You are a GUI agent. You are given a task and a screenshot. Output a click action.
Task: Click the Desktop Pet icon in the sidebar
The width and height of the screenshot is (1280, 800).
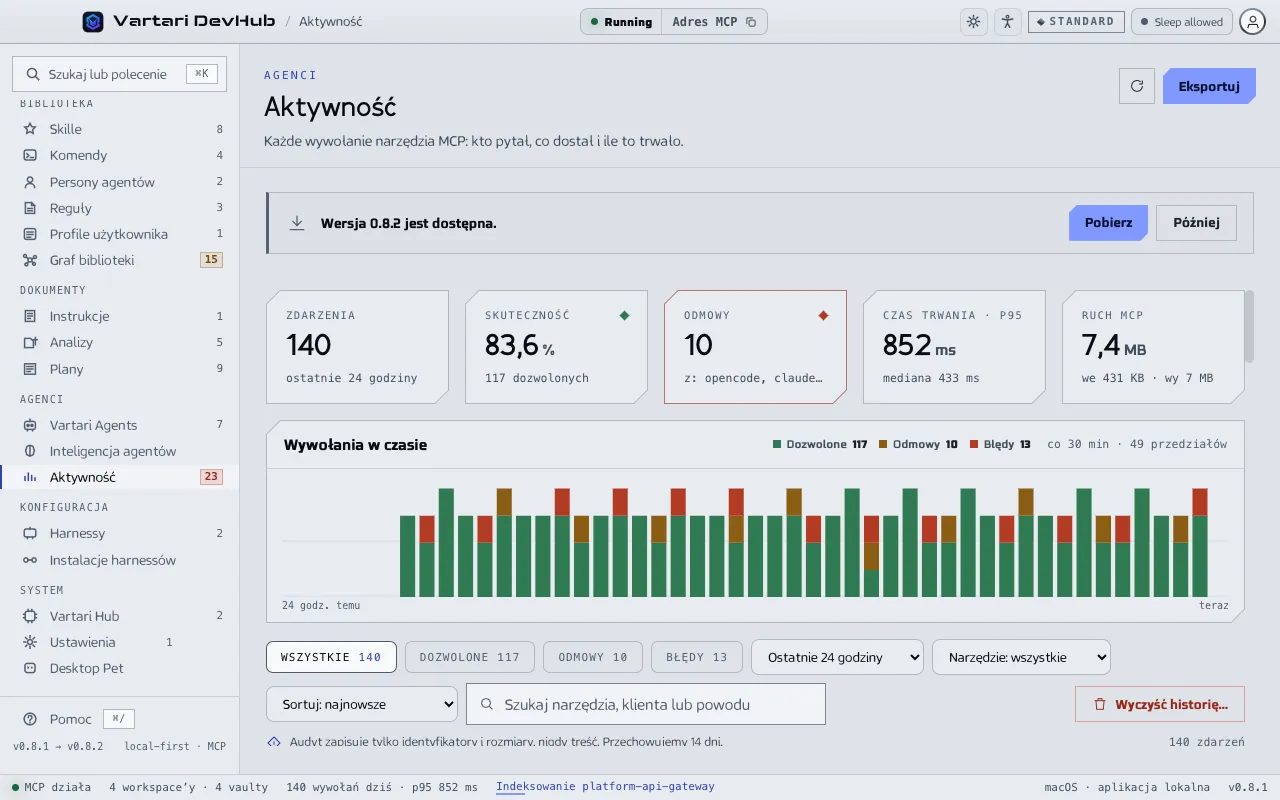point(30,668)
